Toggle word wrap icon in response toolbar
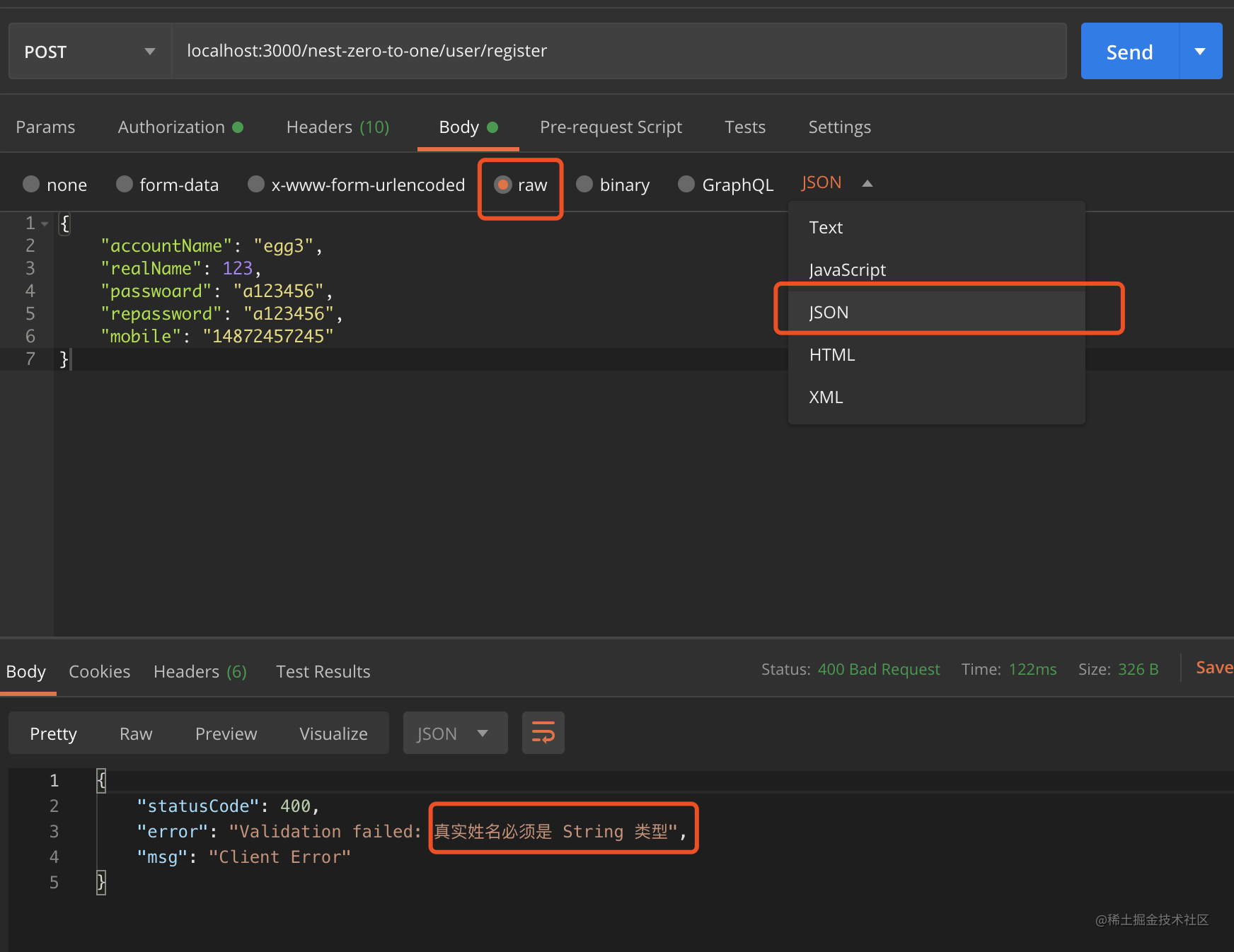The height and width of the screenshot is (952, 1234). (543, 733)
